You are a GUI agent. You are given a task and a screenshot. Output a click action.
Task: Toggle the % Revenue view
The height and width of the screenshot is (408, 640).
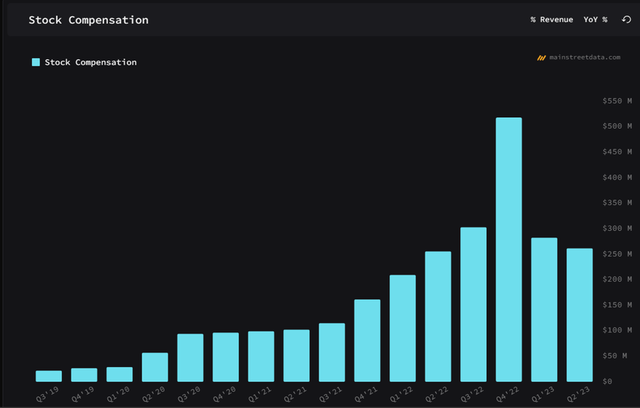pos(552,20)
